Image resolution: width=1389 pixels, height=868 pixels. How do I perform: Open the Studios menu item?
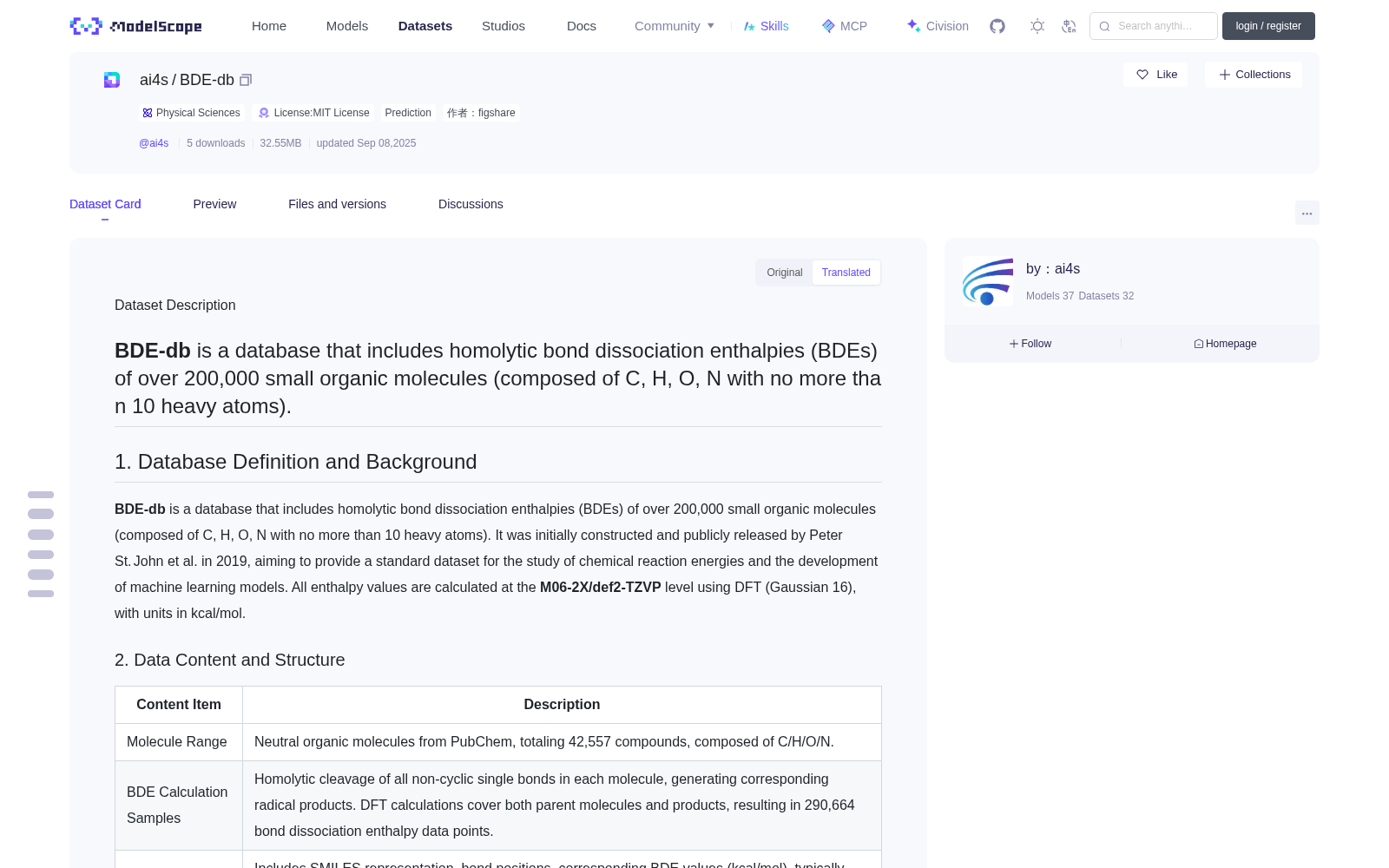click(x=504, y=26)
